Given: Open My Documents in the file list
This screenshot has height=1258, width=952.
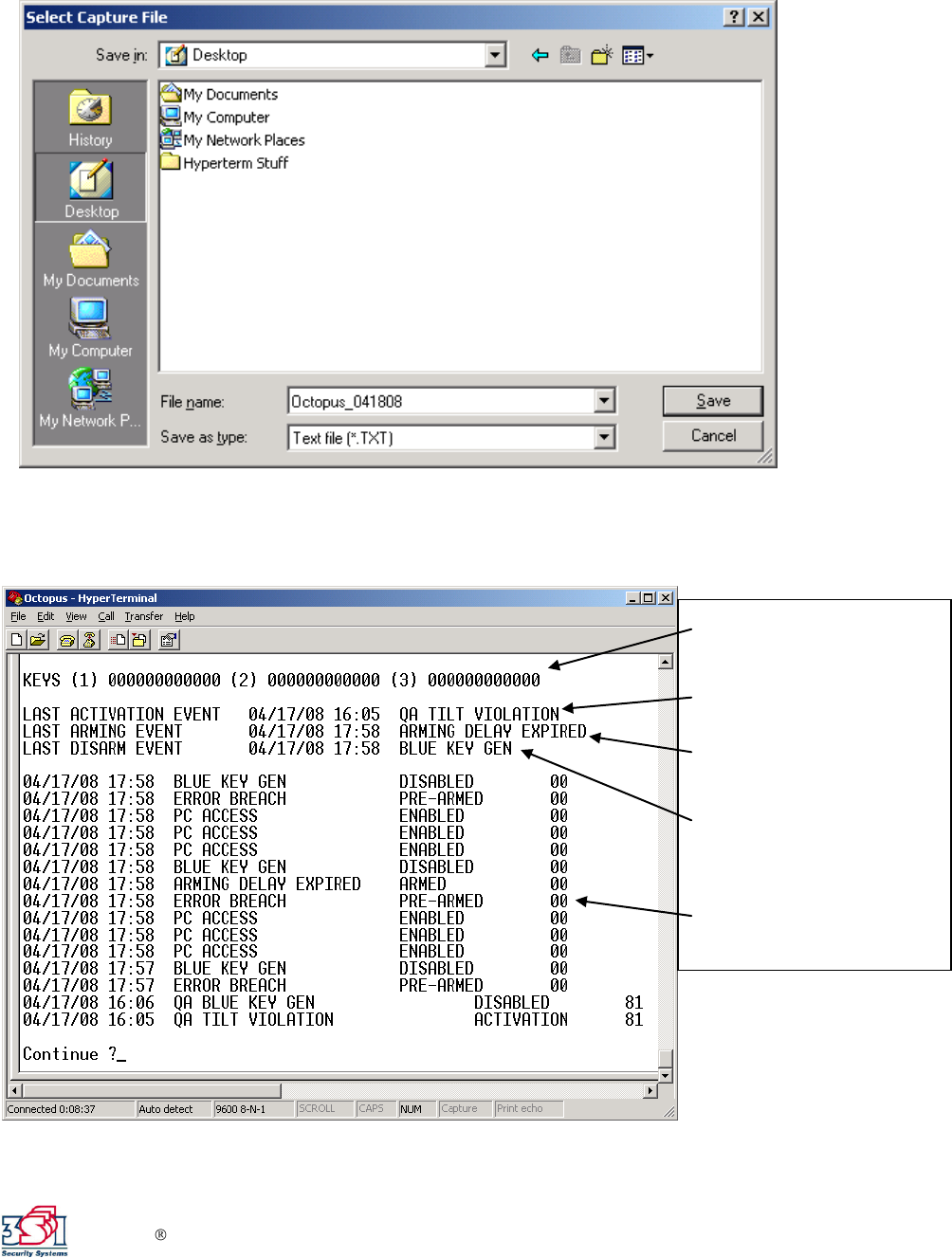Looking at the screenshot, I should 220,94.
